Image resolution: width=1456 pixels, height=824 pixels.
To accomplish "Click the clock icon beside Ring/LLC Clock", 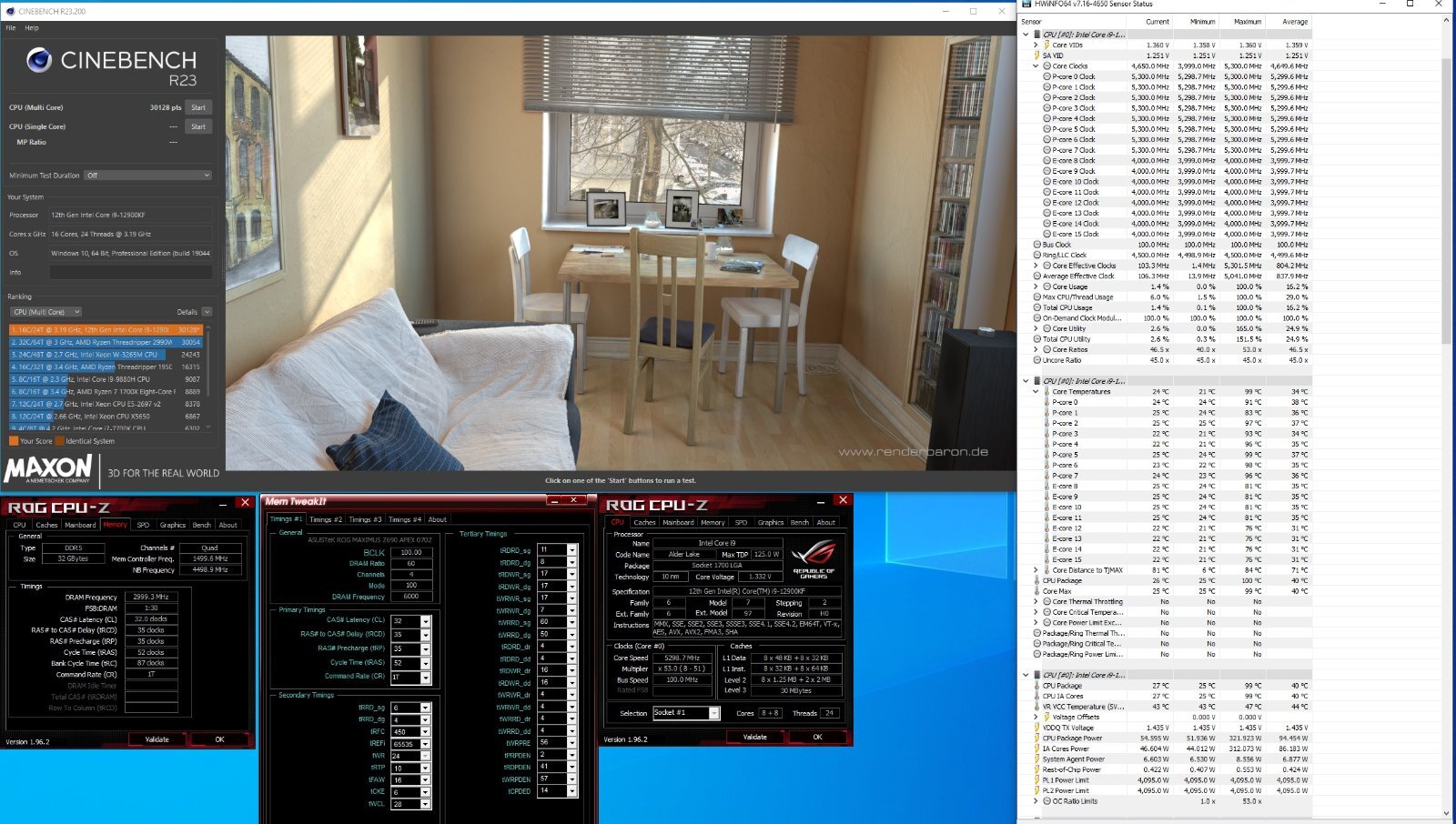I will (x=1036, y=255).
